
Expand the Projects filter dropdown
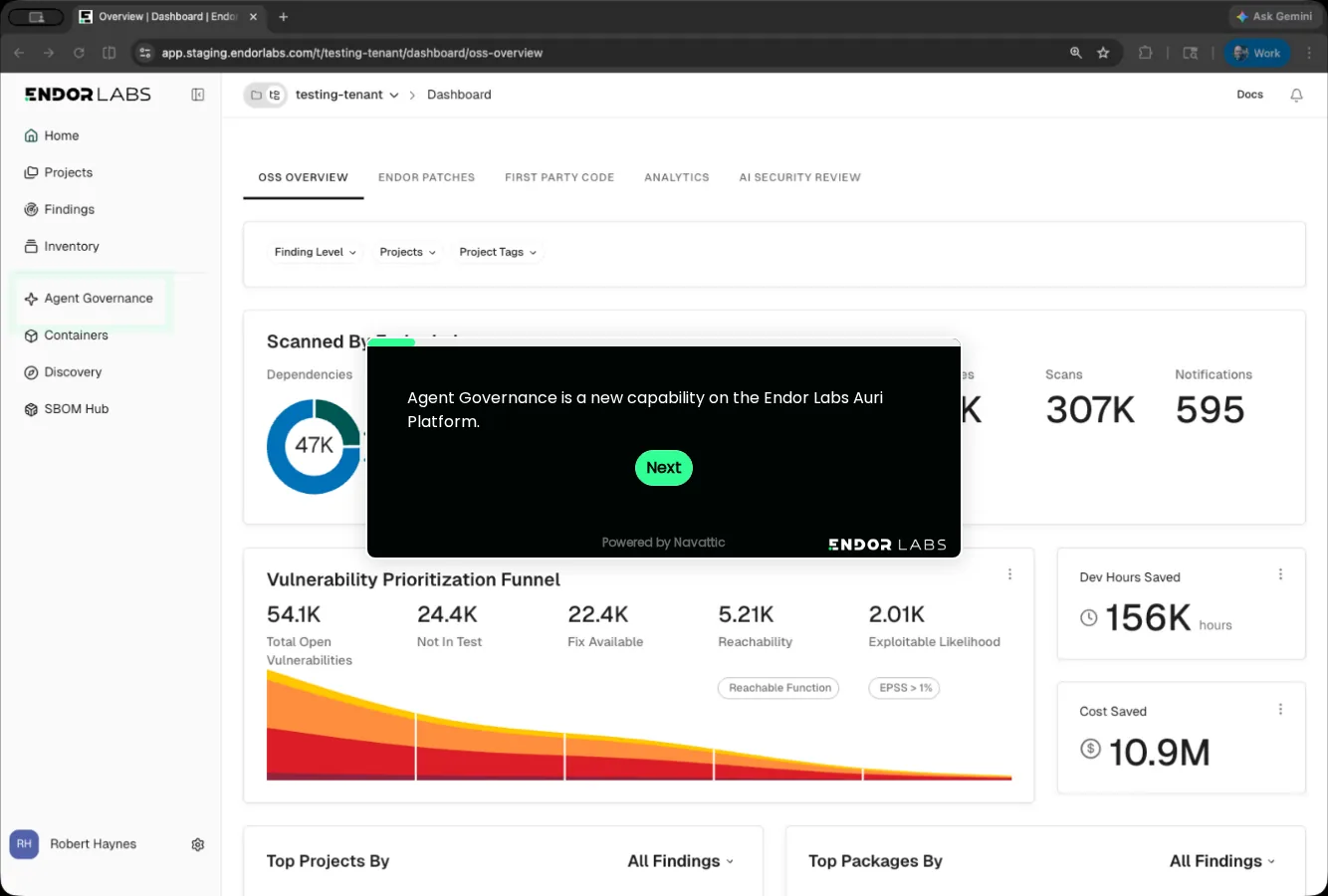tap(408, 252)
